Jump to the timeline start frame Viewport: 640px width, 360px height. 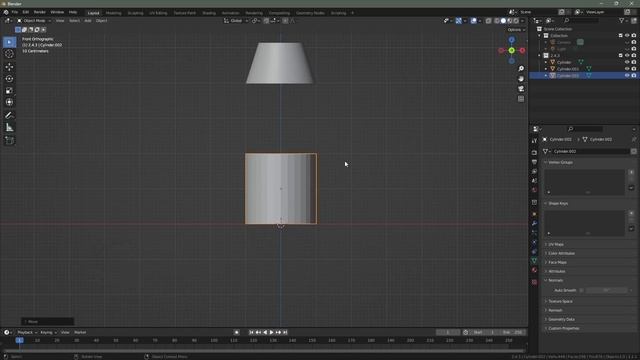[251, 332]
